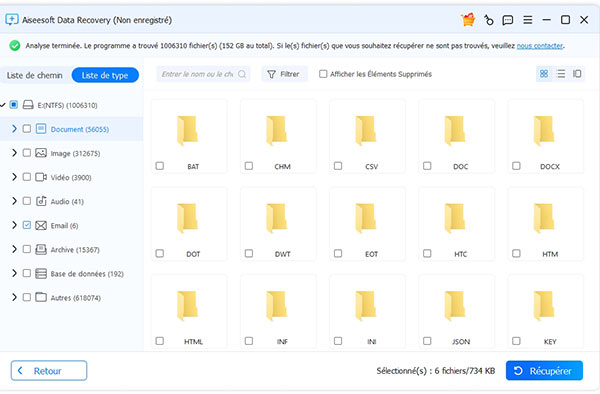Open the CHM folder thumbnail
This screenshot has width=600, height=394.
pyautogui.click(x=276, y=131)
